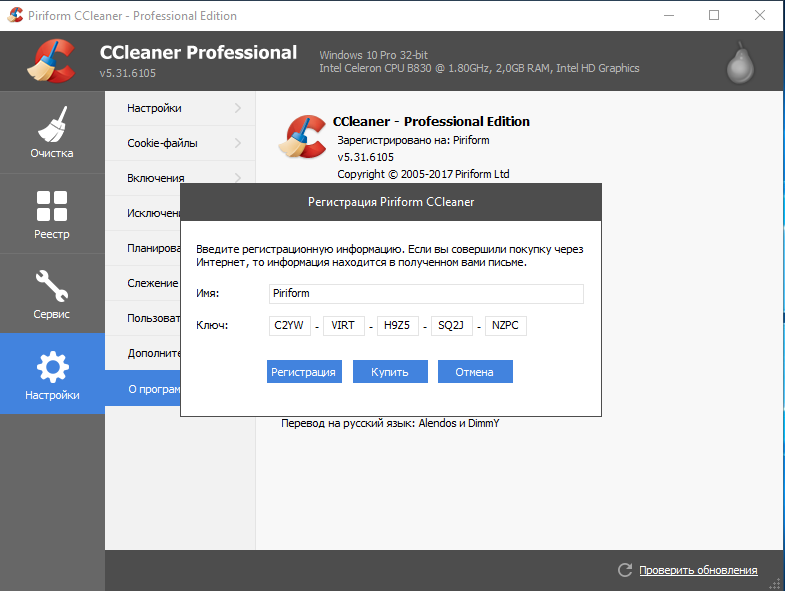Open the Сервис (Tools) wrench section
785x591 pixels.
pos(52,294)
